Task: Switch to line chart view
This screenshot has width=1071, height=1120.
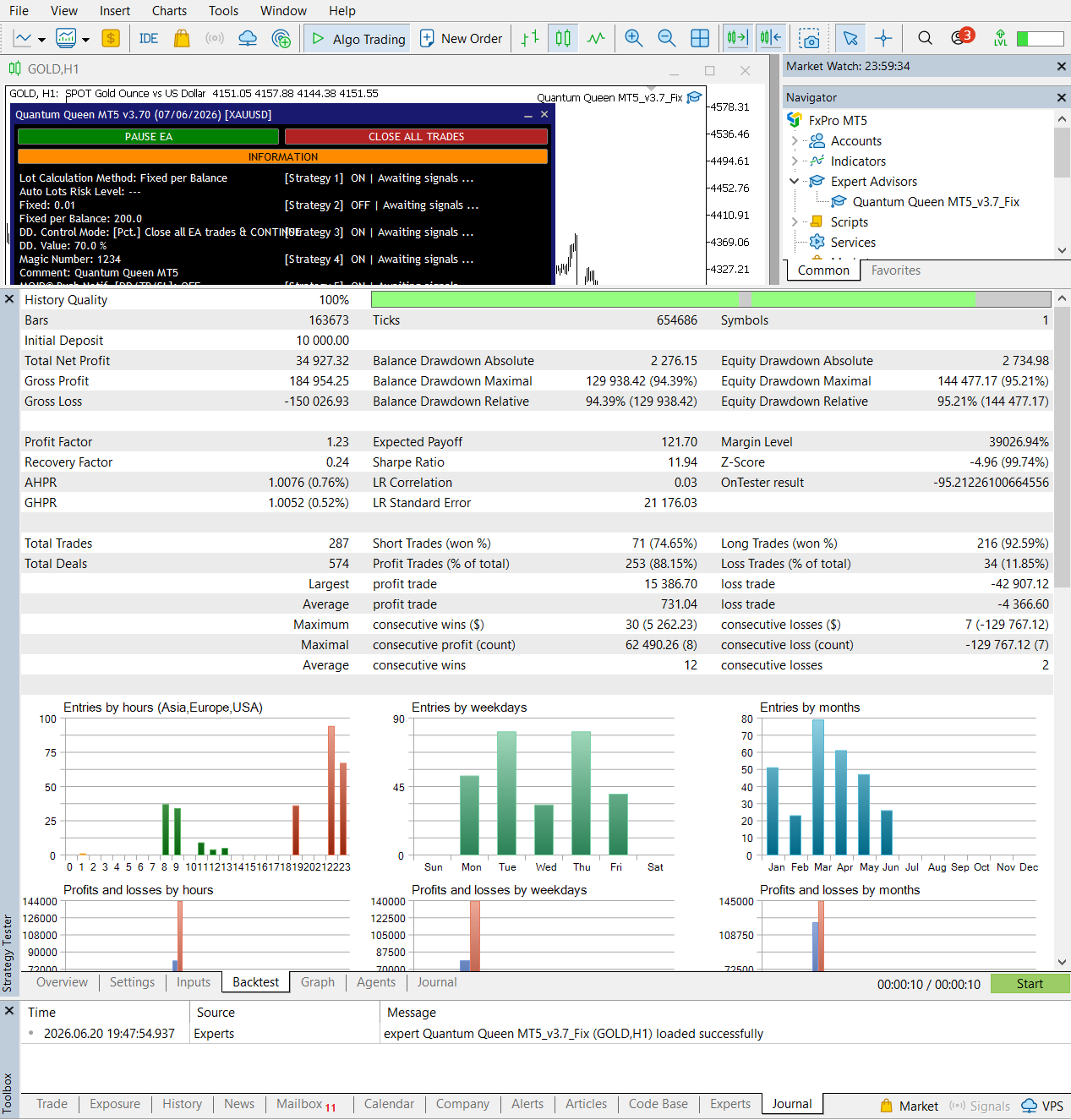Action: [597, 38]
